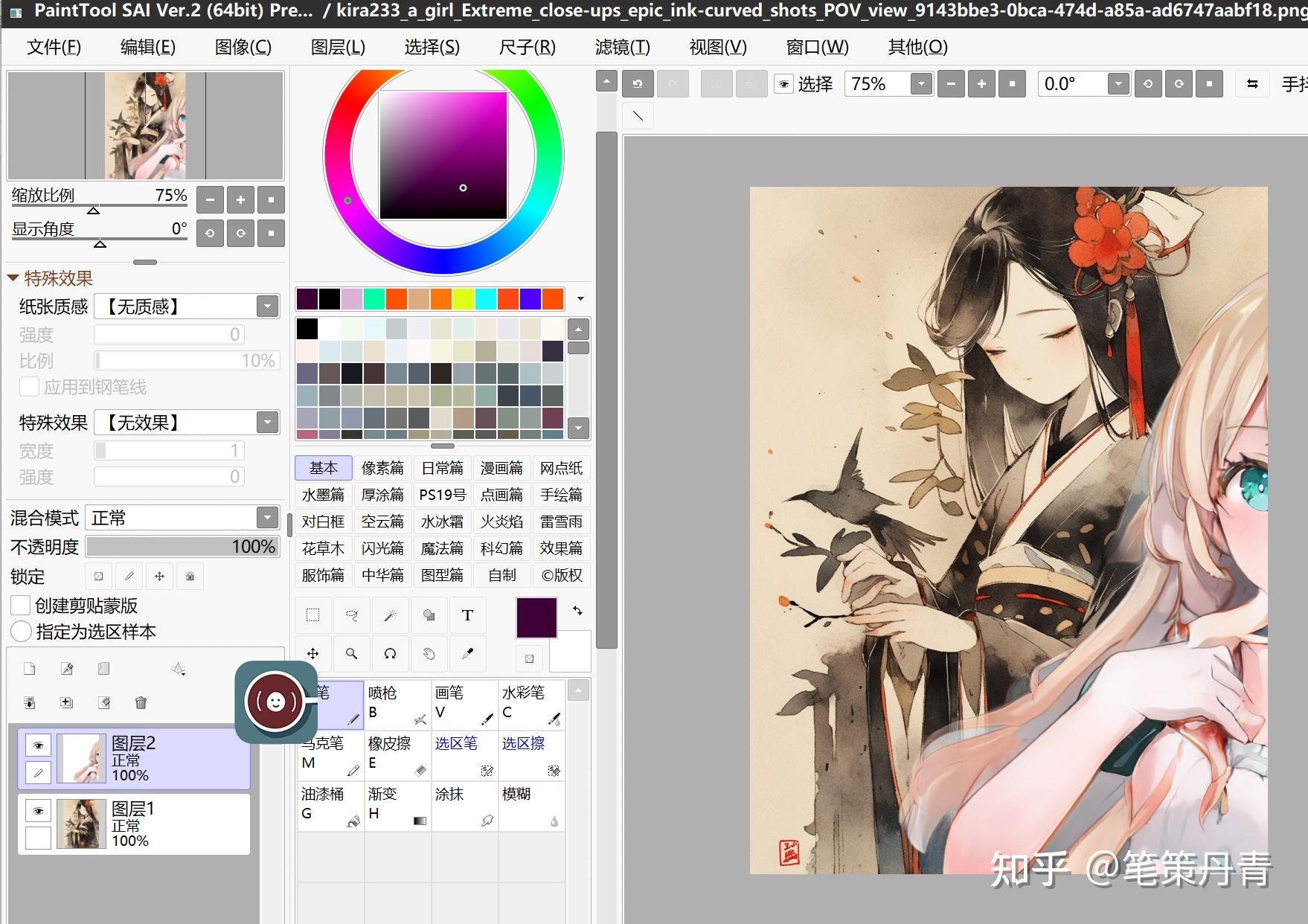Select the 喷枪 B brush
The width and height of the screenshot is (1308, 924).
click(397, 705)
